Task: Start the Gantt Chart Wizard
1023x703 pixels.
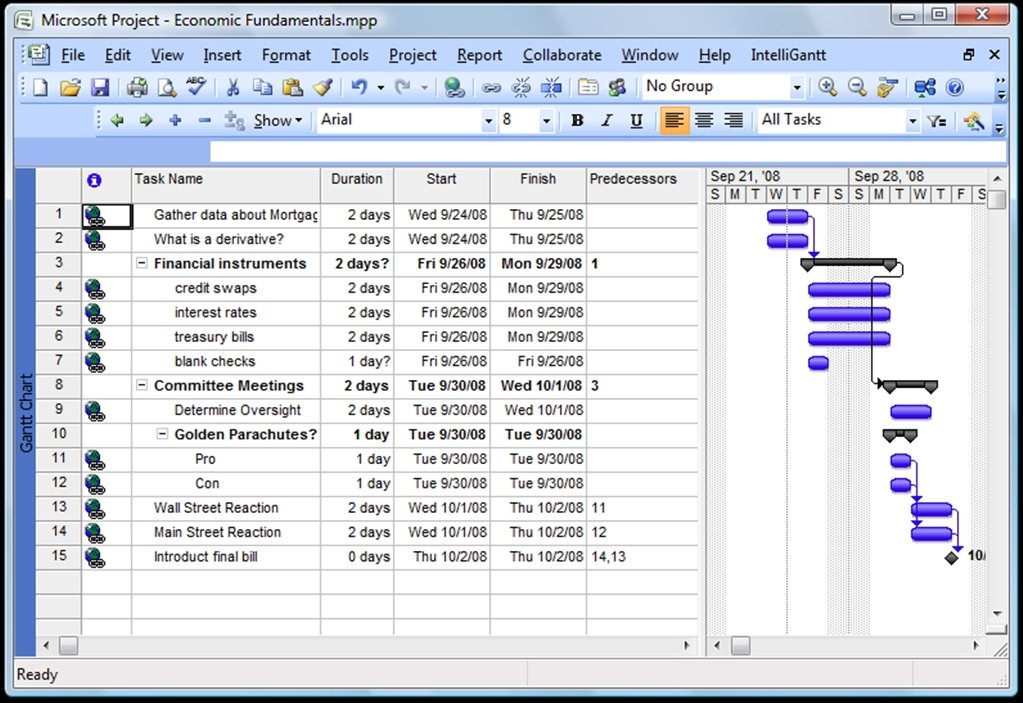Action: pos(886,87)
